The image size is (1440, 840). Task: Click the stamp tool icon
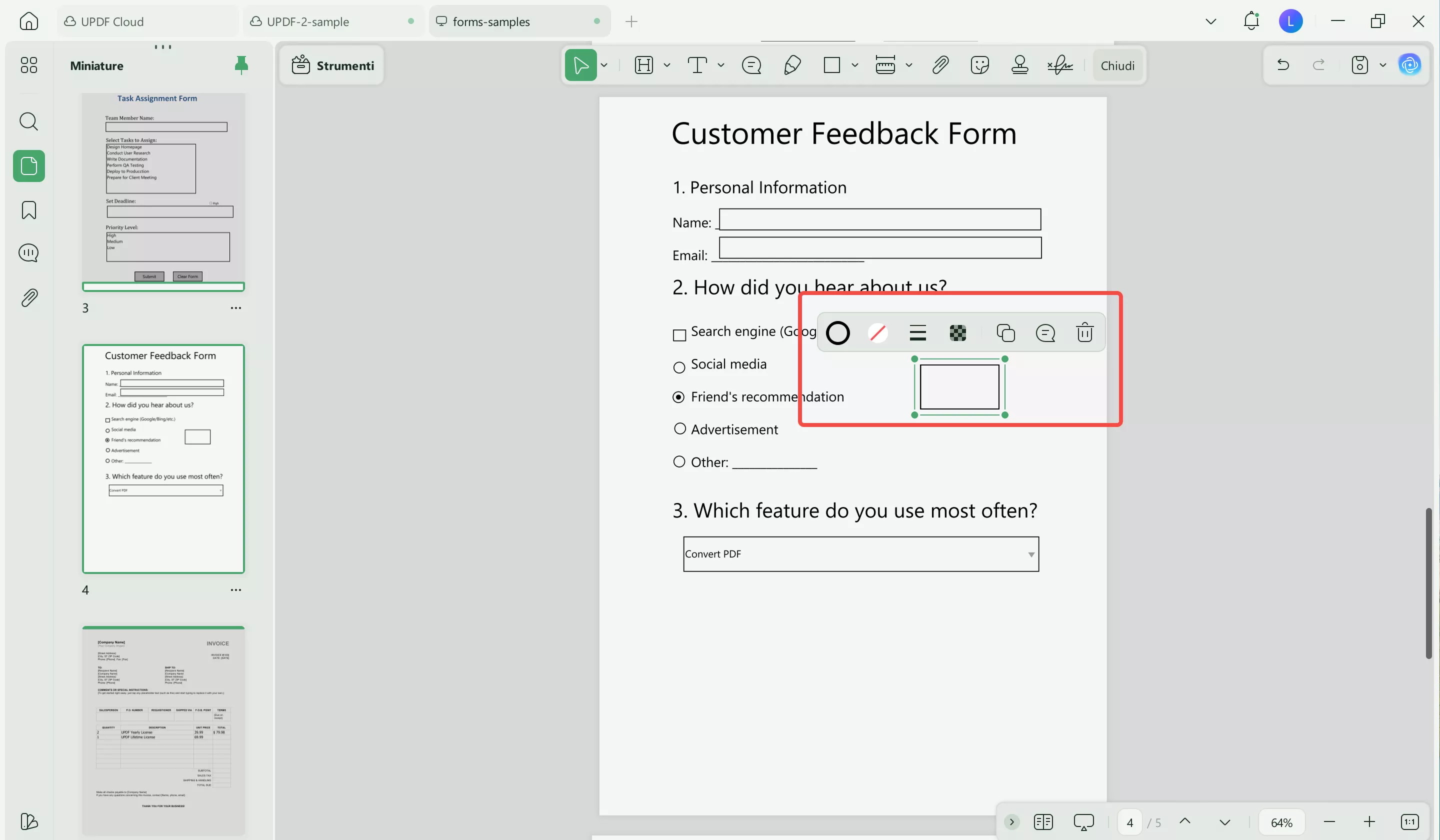click(x=1019, y=65)
